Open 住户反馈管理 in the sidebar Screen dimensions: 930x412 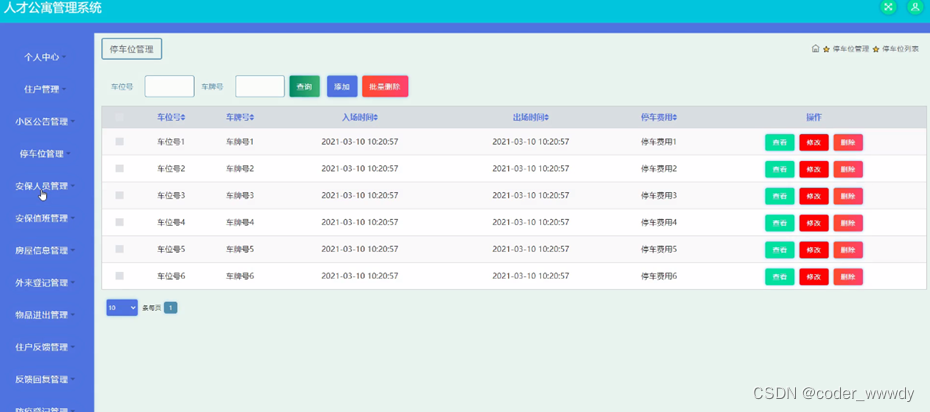click(45, 347)
